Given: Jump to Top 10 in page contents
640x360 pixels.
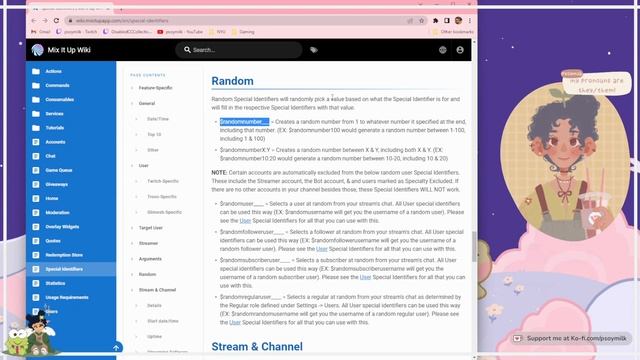Looking at the screenshot, I should (x=154, y=134).
